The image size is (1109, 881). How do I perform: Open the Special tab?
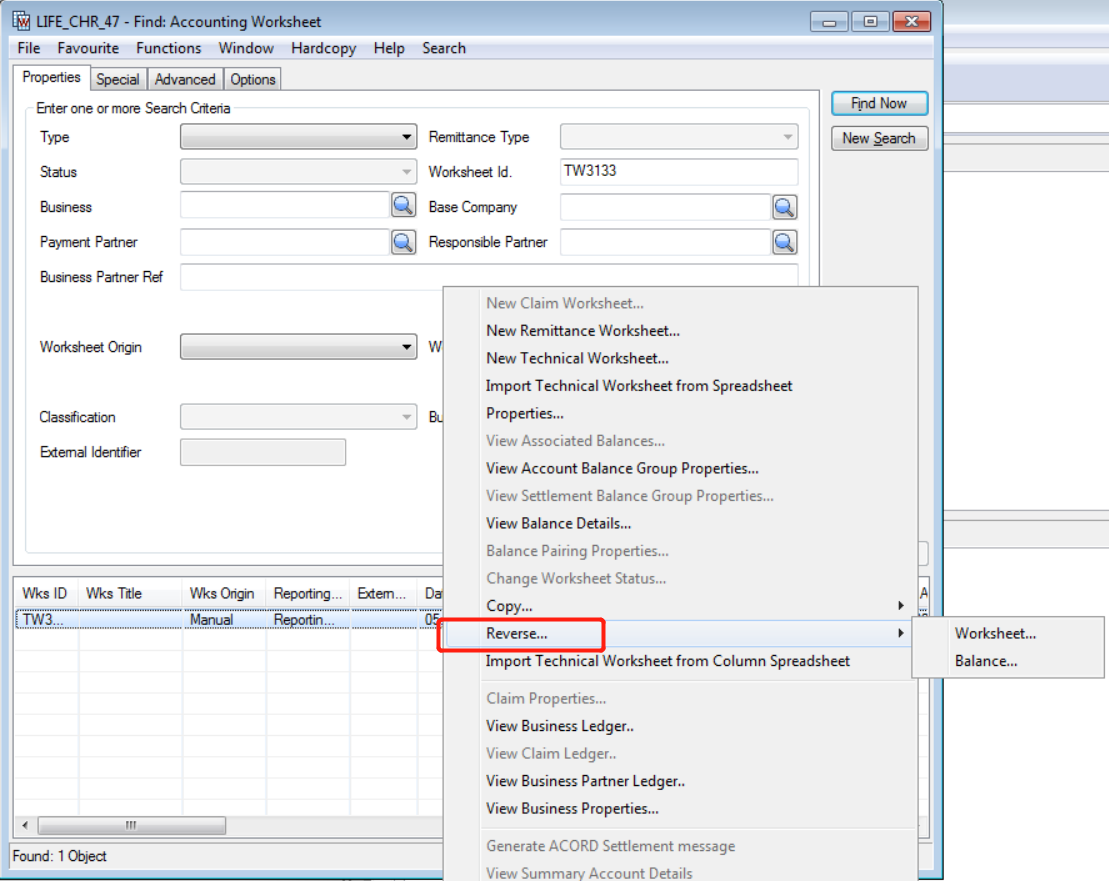click(x=117, y=79)
